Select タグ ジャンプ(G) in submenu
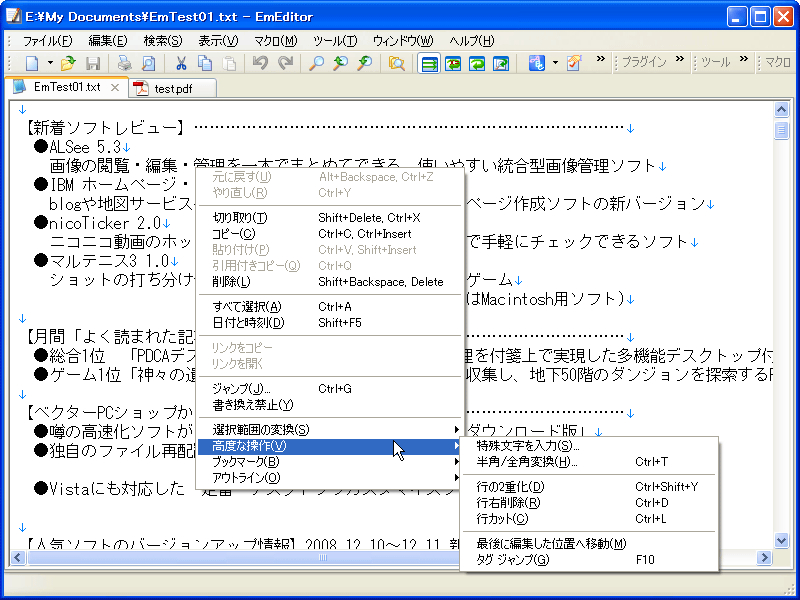 click(x=589, y=560)
